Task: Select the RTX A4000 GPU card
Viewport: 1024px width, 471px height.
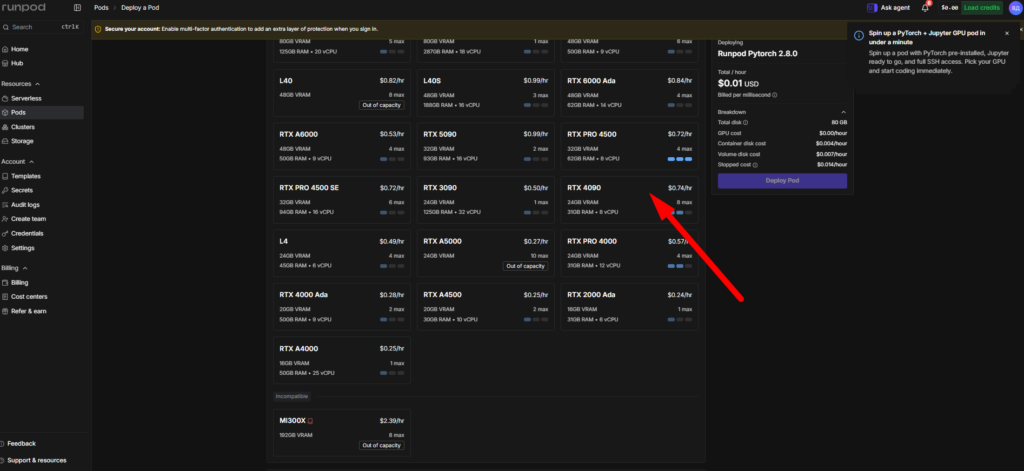Action: 342,360
